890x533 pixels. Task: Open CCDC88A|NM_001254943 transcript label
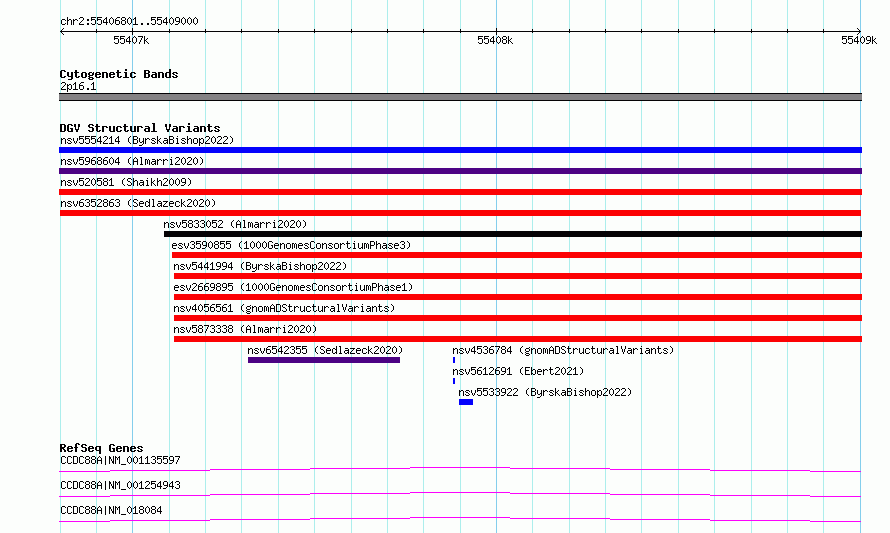[x=120, y=485]
